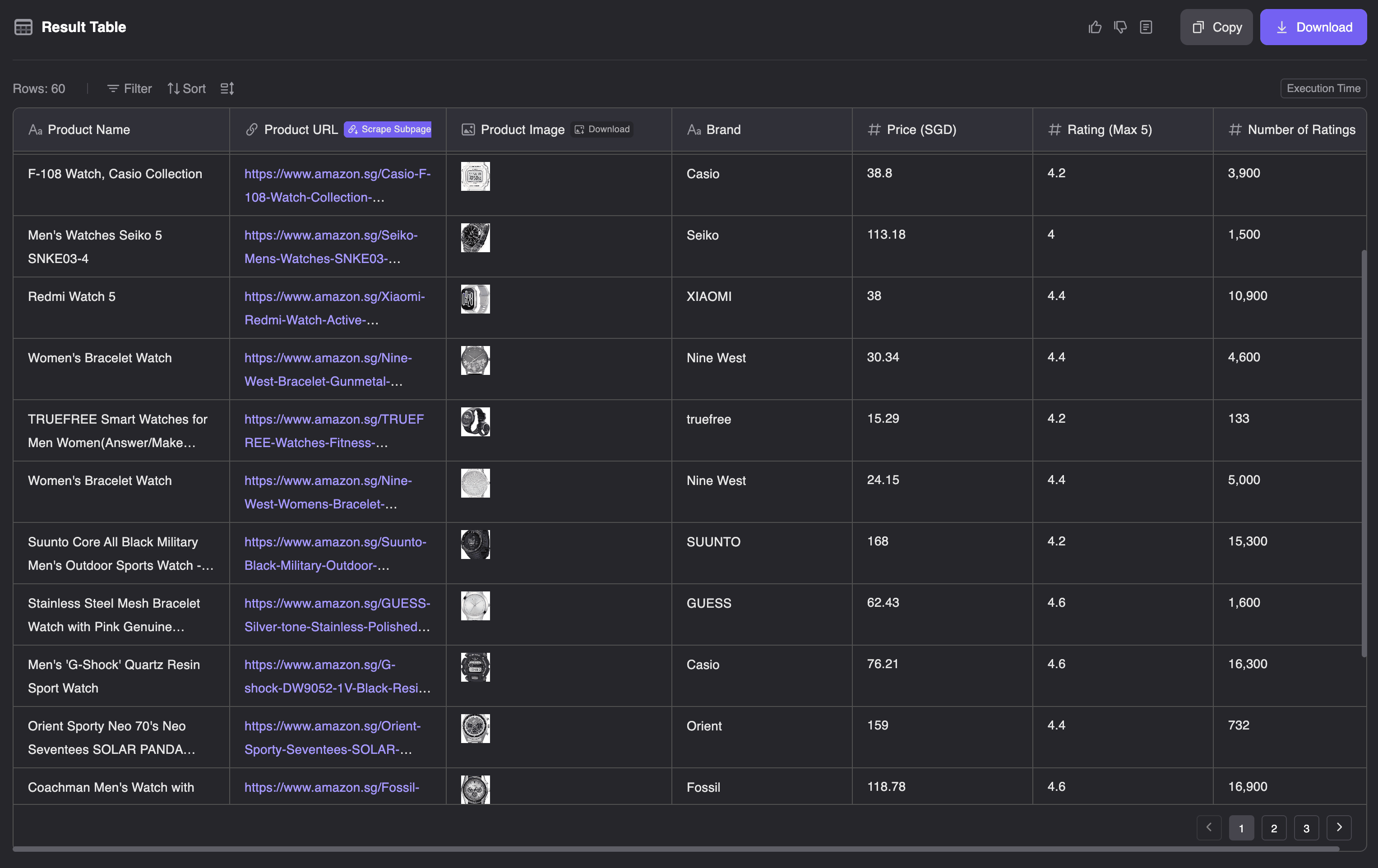This screenshot has height=868, width=1378.
Task: Click the thumbs down feedback icon
Action: [x=1120, y=27]
